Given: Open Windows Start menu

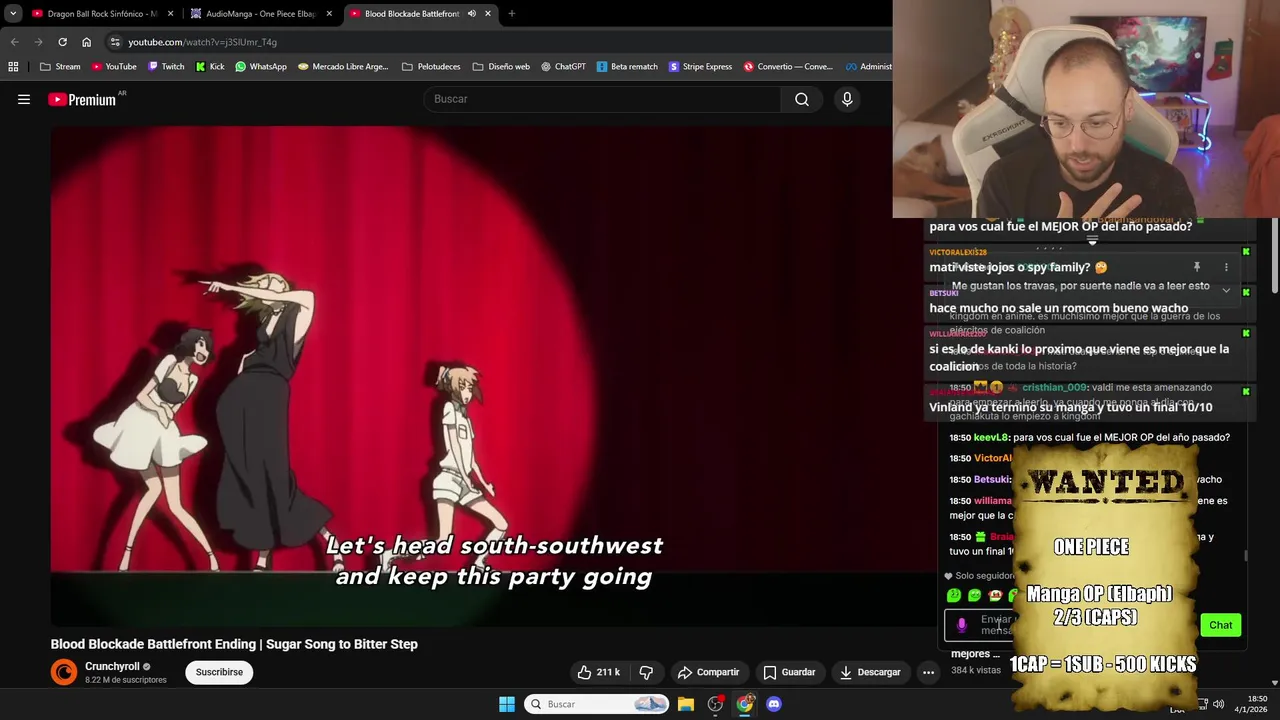Looking at the screenshot, I should click(x=507, y=704).
